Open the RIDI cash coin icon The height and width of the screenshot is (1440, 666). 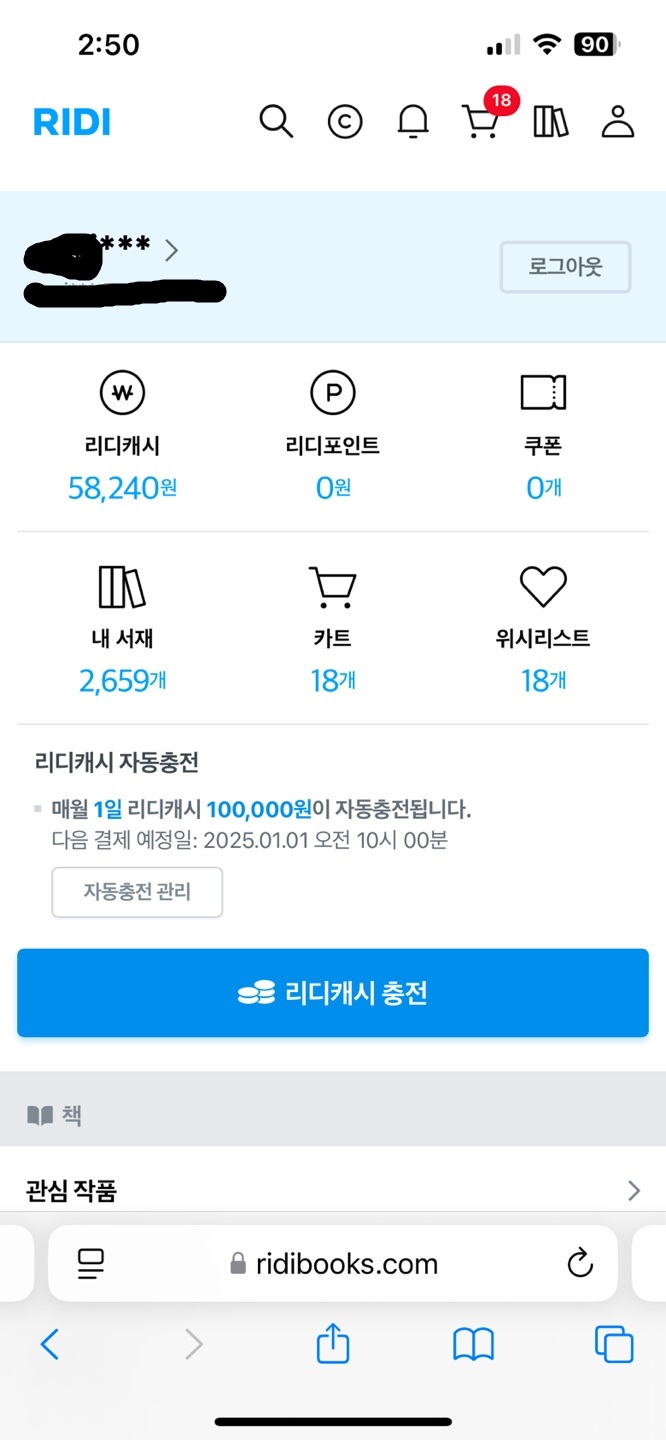point(345,122)
